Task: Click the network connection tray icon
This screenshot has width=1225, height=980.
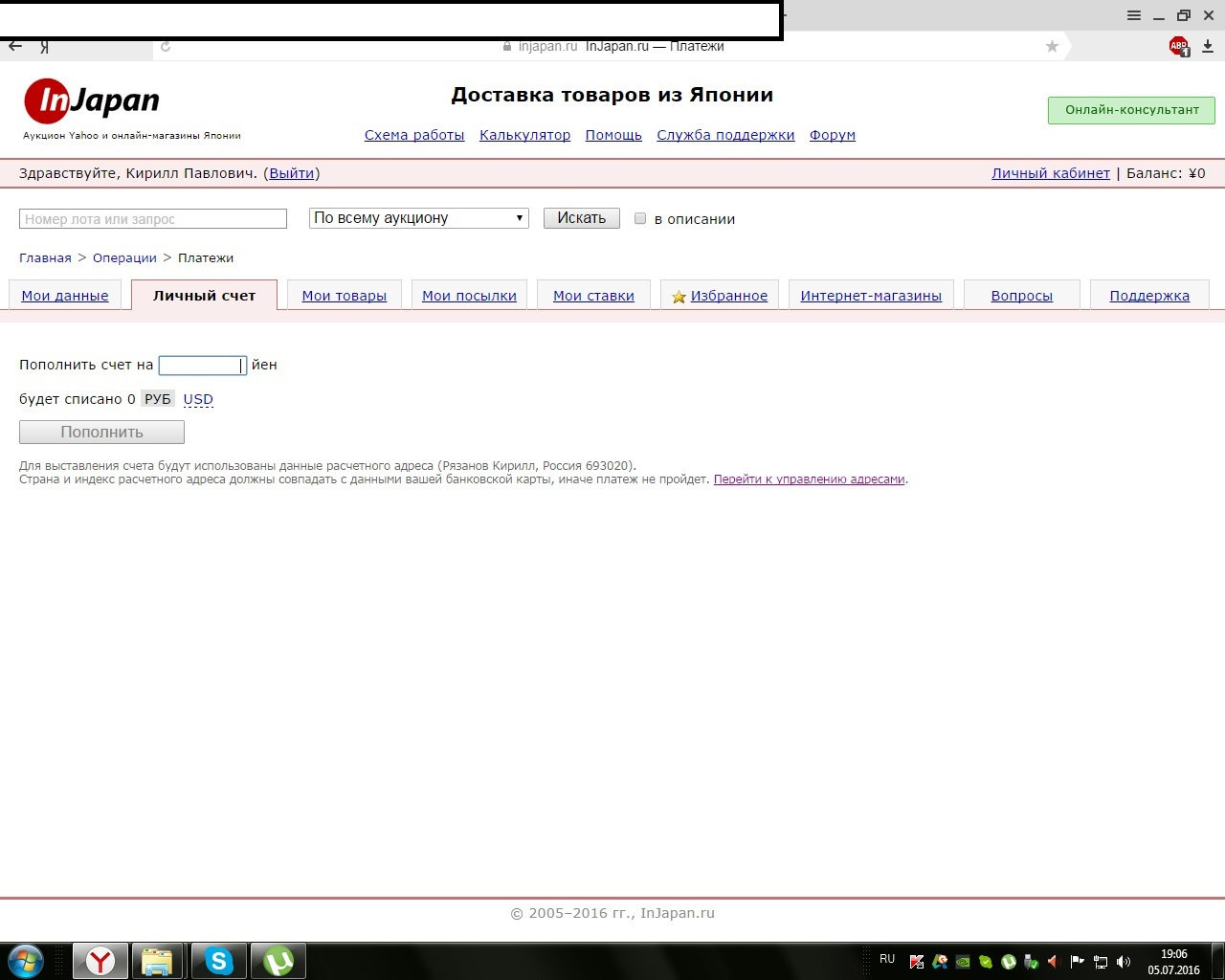Action: (x=1101, y=962)
